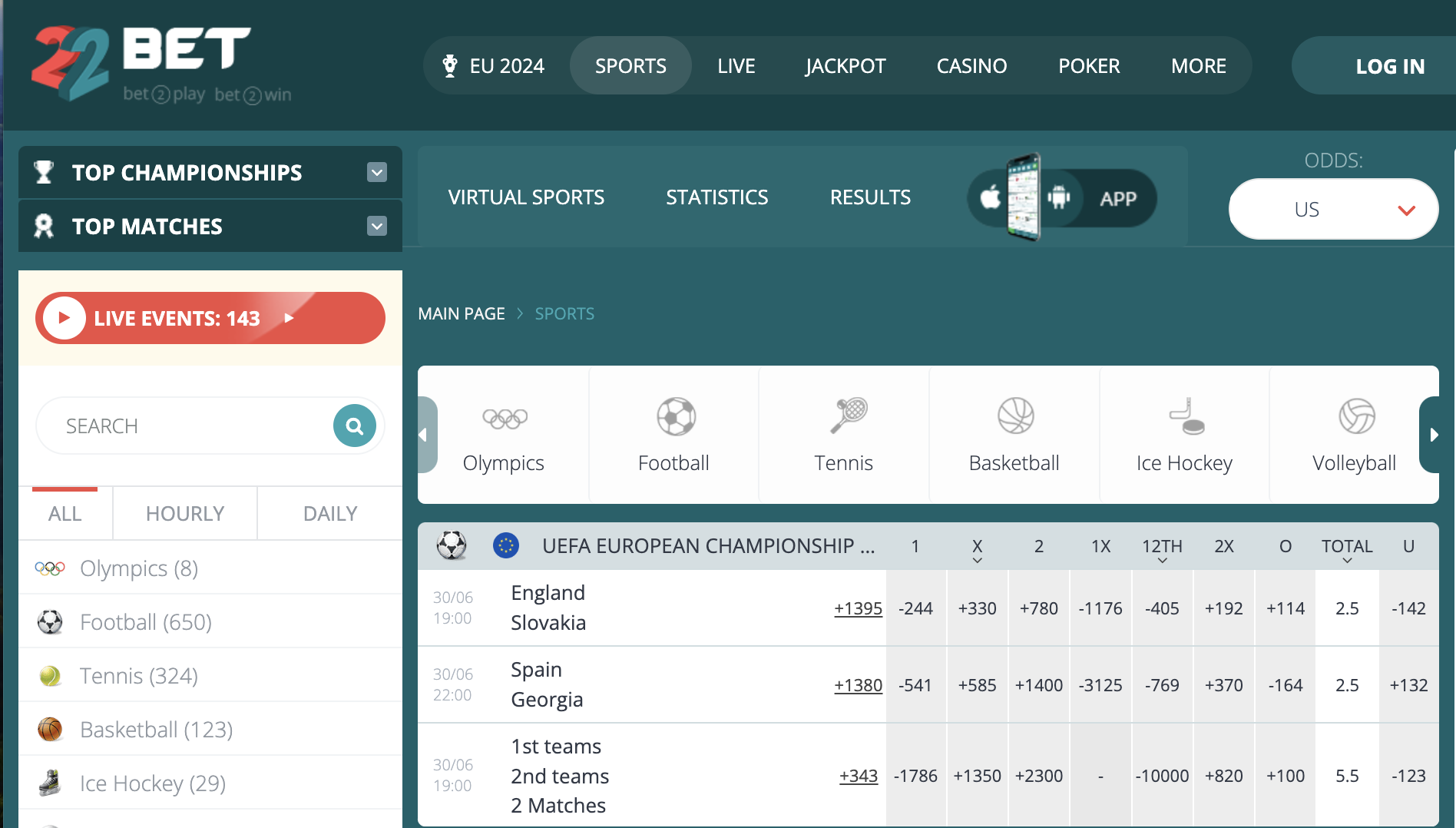
Task: Select Volleyball sport carousel tile
Action: [1354, 435]
